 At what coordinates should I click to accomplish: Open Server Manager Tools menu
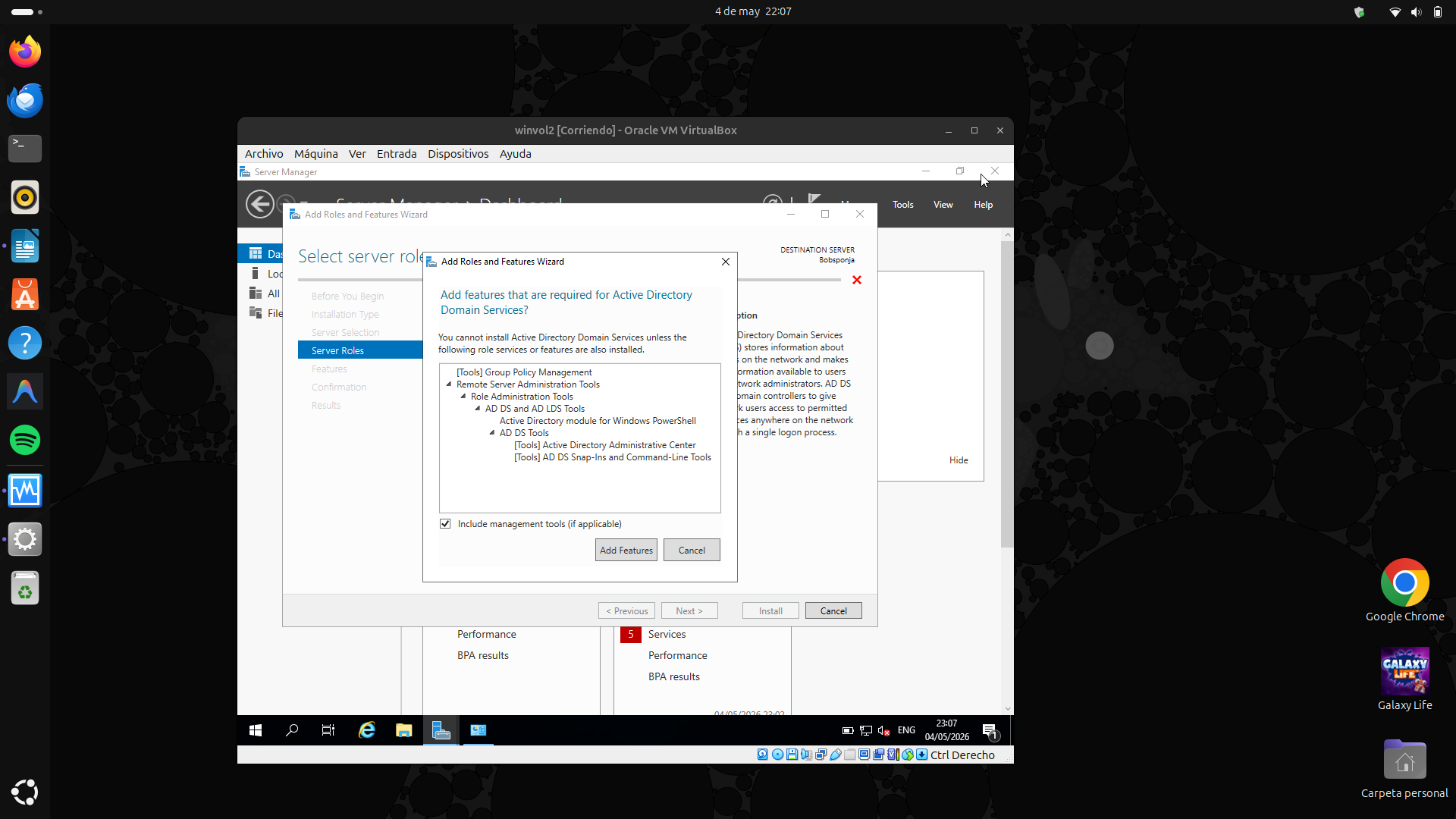pos(902,205)
